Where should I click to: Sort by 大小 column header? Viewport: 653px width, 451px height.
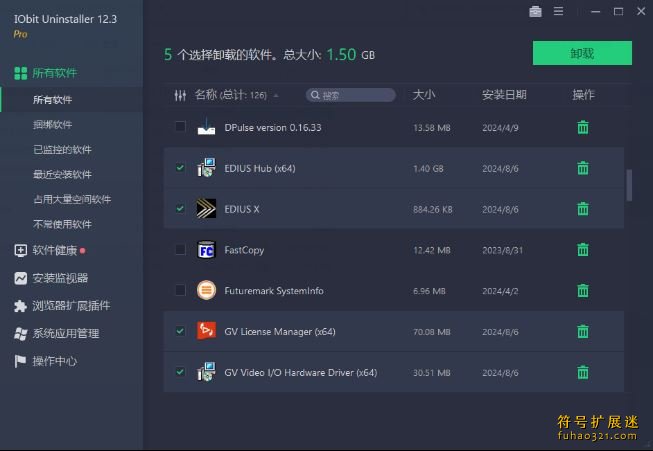[424, 95]
